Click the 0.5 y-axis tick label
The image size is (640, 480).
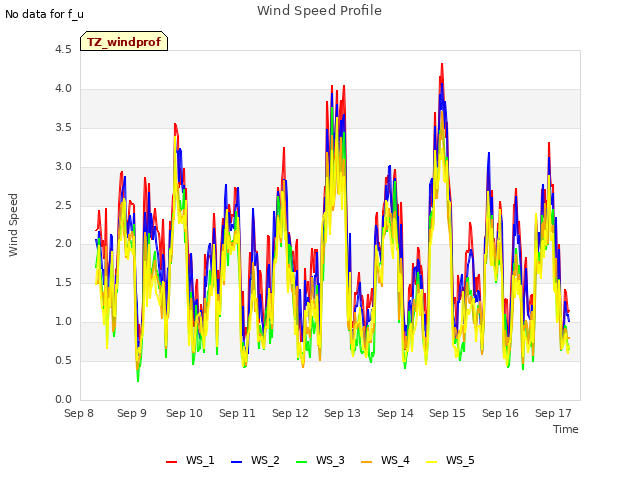63,360
